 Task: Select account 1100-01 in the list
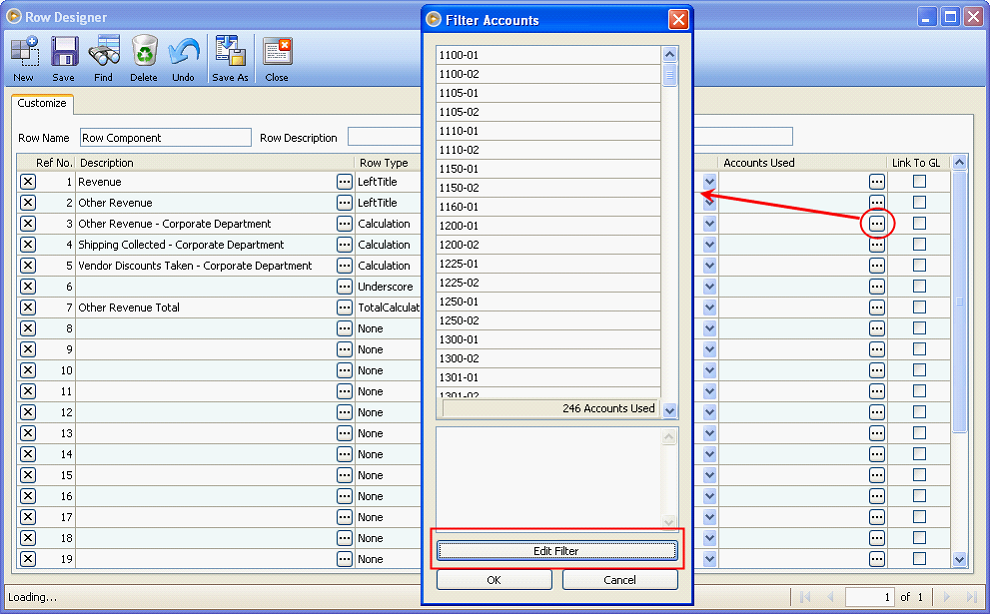coord(549,55)
